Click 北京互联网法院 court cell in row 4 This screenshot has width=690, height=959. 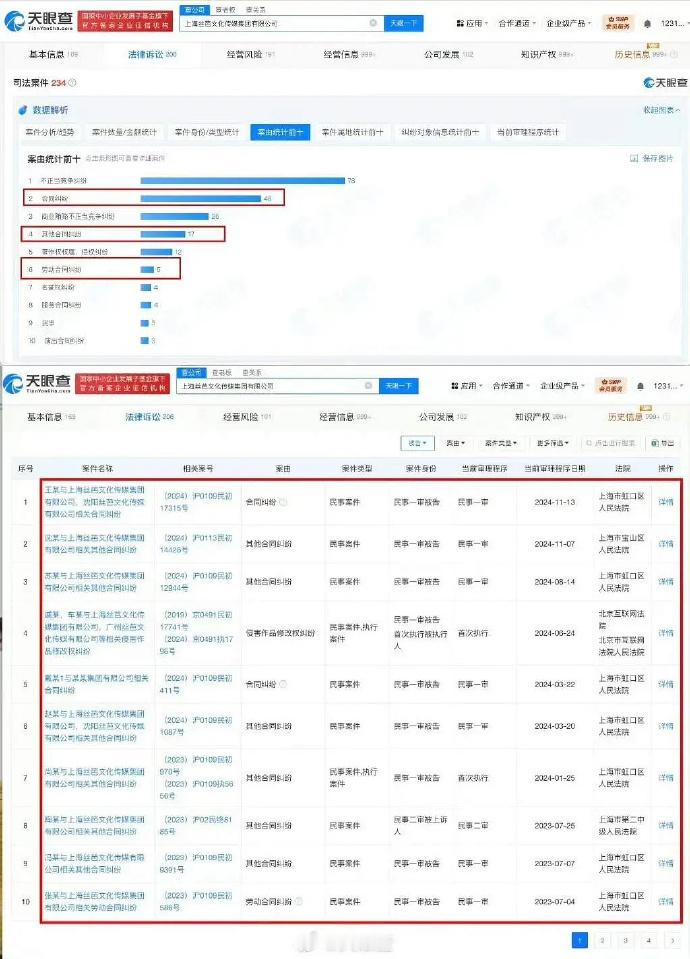click(x=621, y=620)
